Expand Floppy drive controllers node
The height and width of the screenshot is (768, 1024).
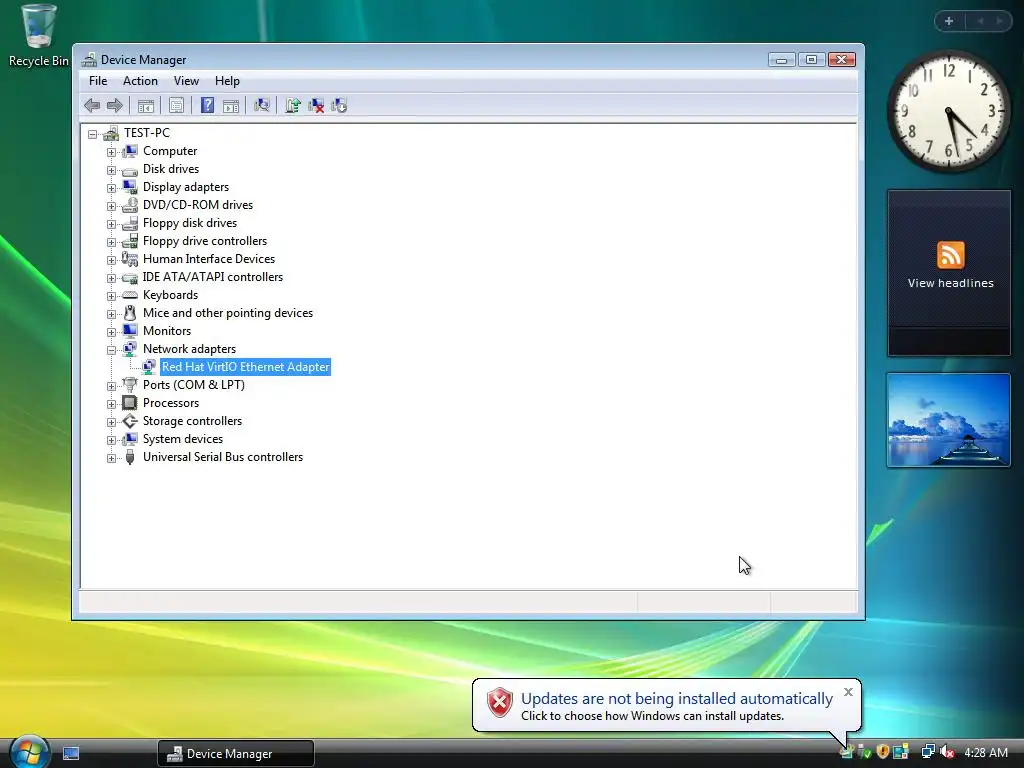111,242
